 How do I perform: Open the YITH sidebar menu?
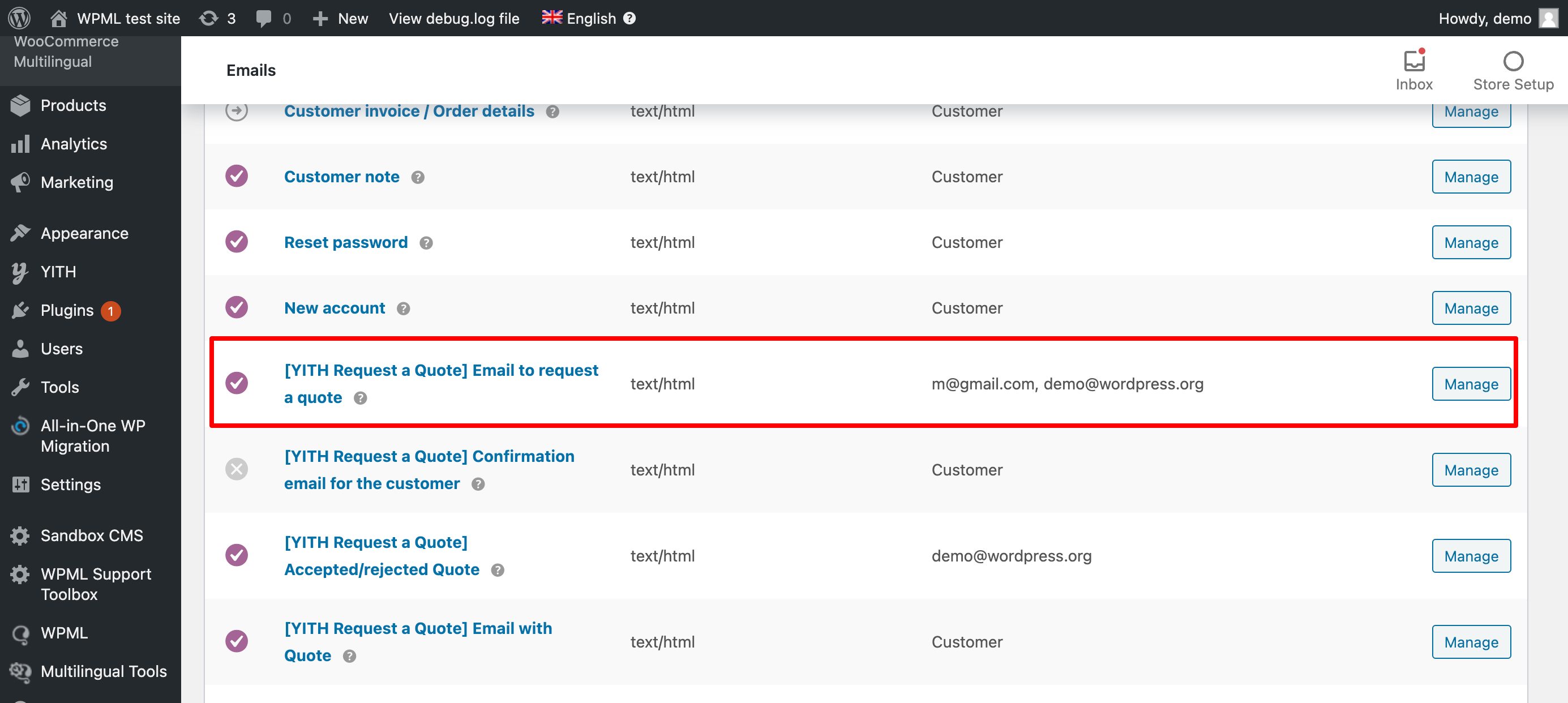point(58,272)
